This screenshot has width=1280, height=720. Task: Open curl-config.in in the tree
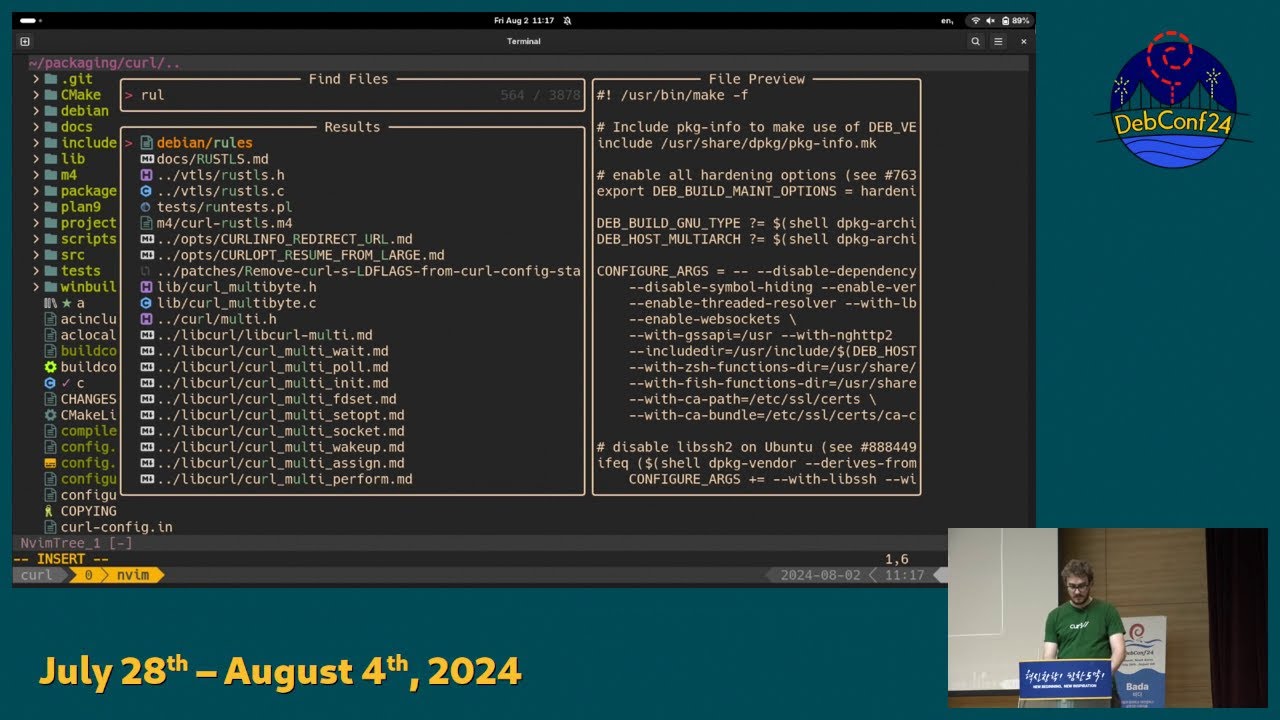click(116, 527)
